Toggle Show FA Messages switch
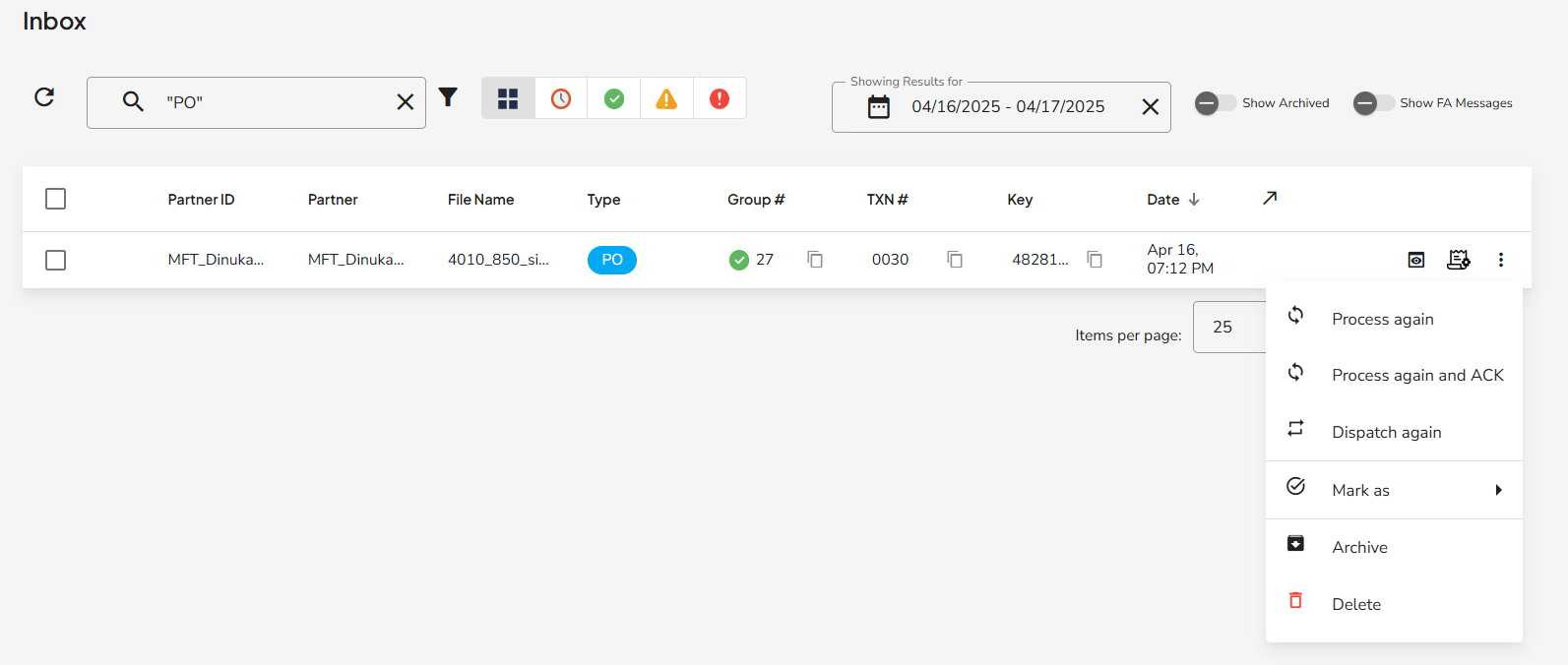 1373,103
